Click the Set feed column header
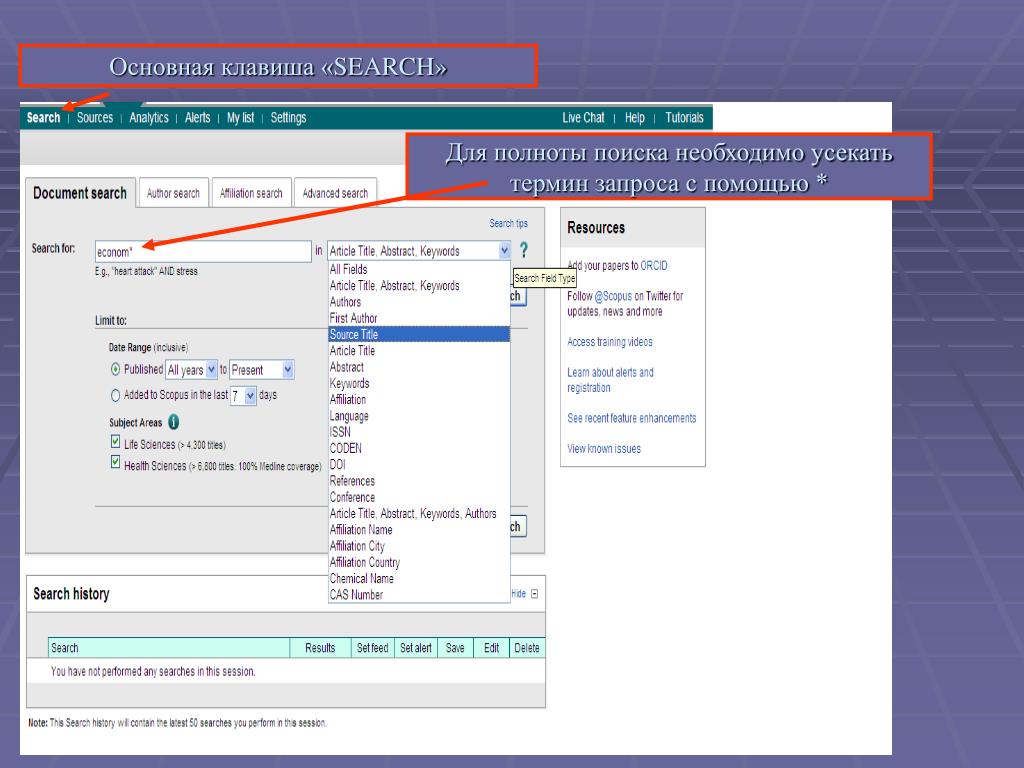The height and width of the screenshot is (768, 1024). coord(372,648)
